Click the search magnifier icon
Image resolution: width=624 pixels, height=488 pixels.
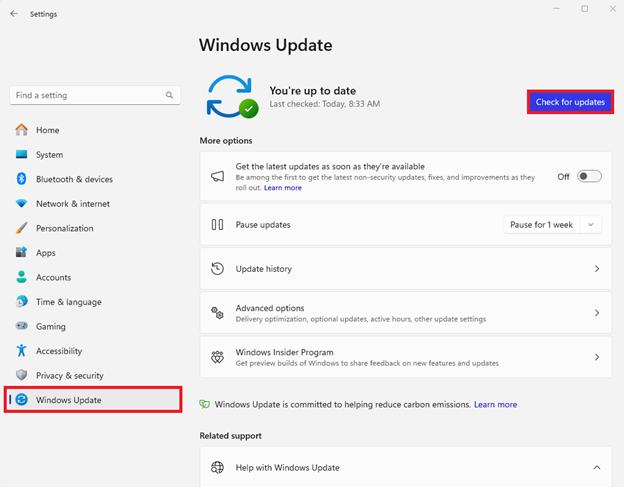pyautogui.click(x=170, y=95)
